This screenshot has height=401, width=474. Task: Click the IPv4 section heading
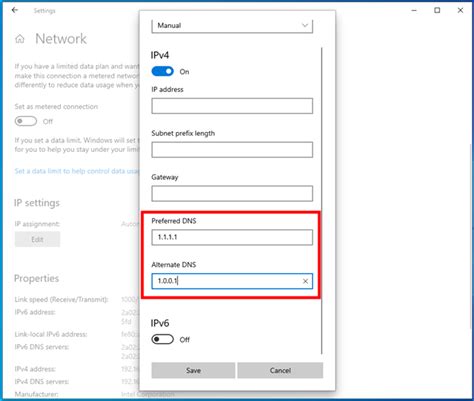tap(160, 55)
